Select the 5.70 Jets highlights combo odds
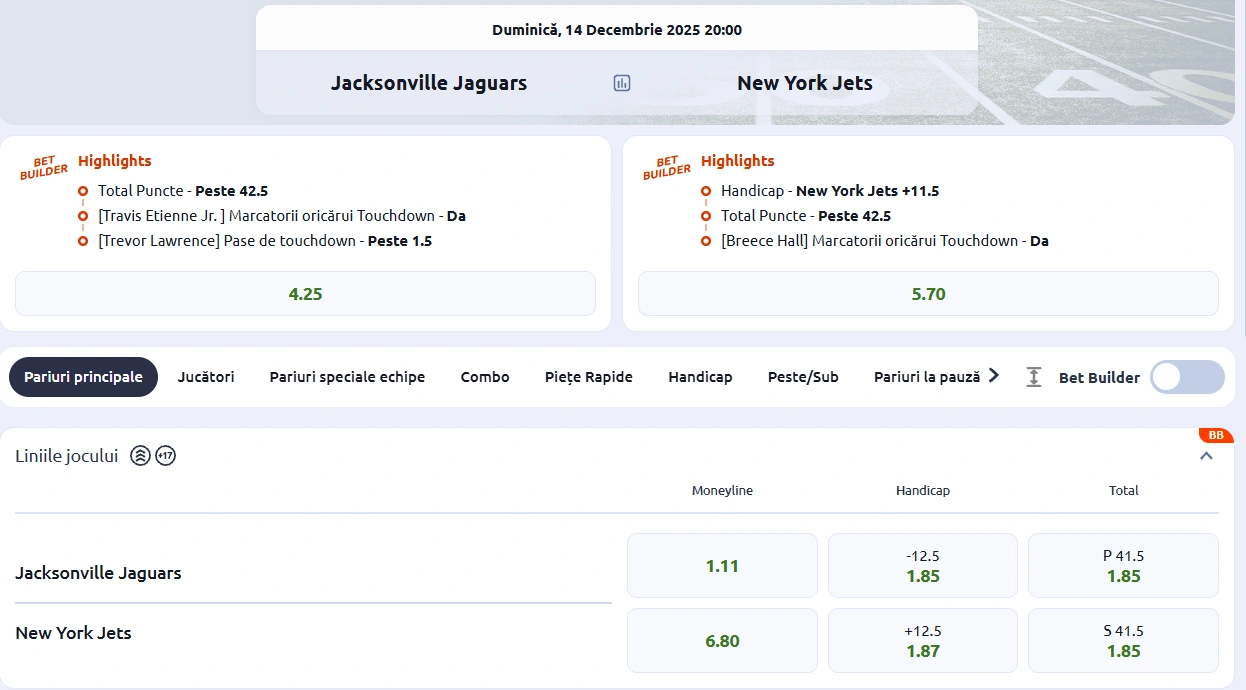 [928, 293]
